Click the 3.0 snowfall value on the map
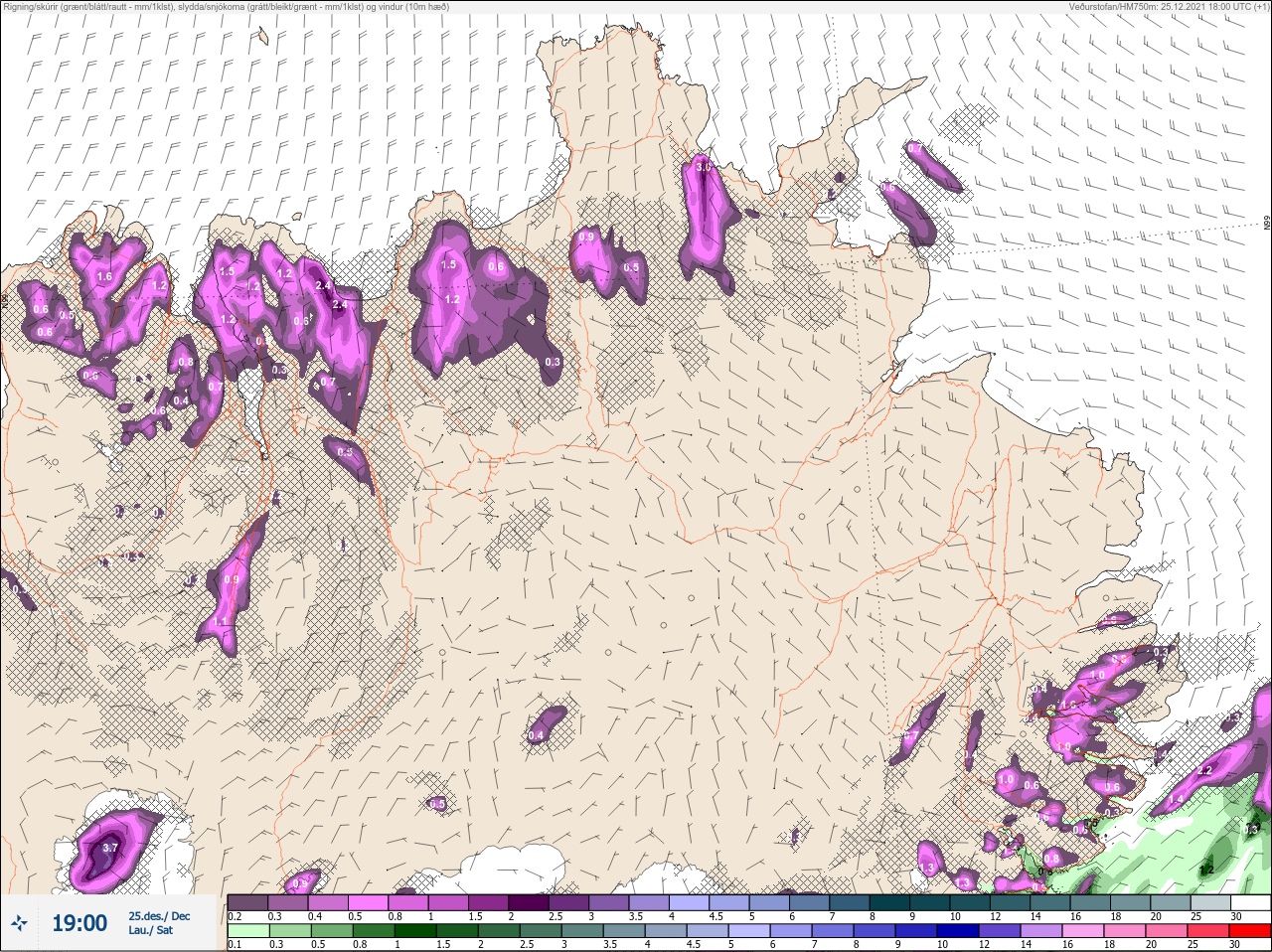The image size is (1272, 952). [704, 167]
